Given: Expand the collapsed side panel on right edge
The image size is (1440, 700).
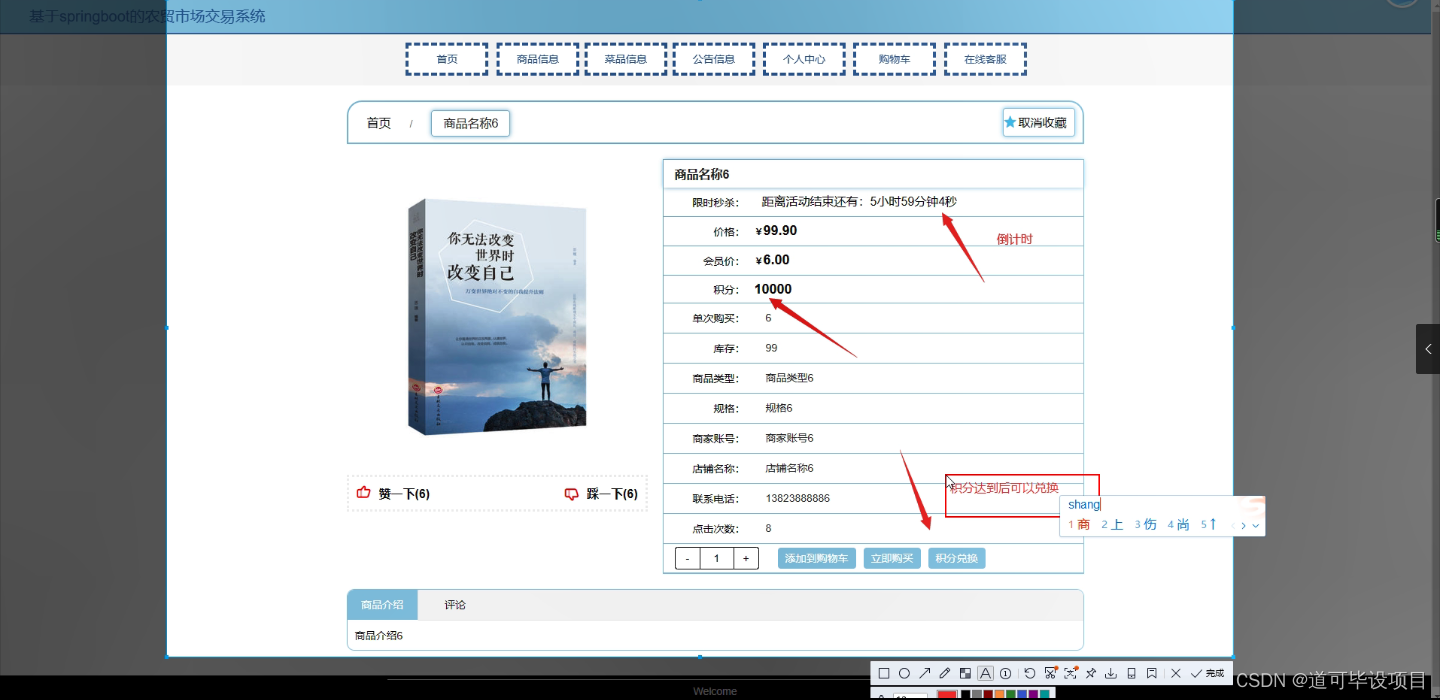Looking at the screenshot, I should coord(1428,349).
